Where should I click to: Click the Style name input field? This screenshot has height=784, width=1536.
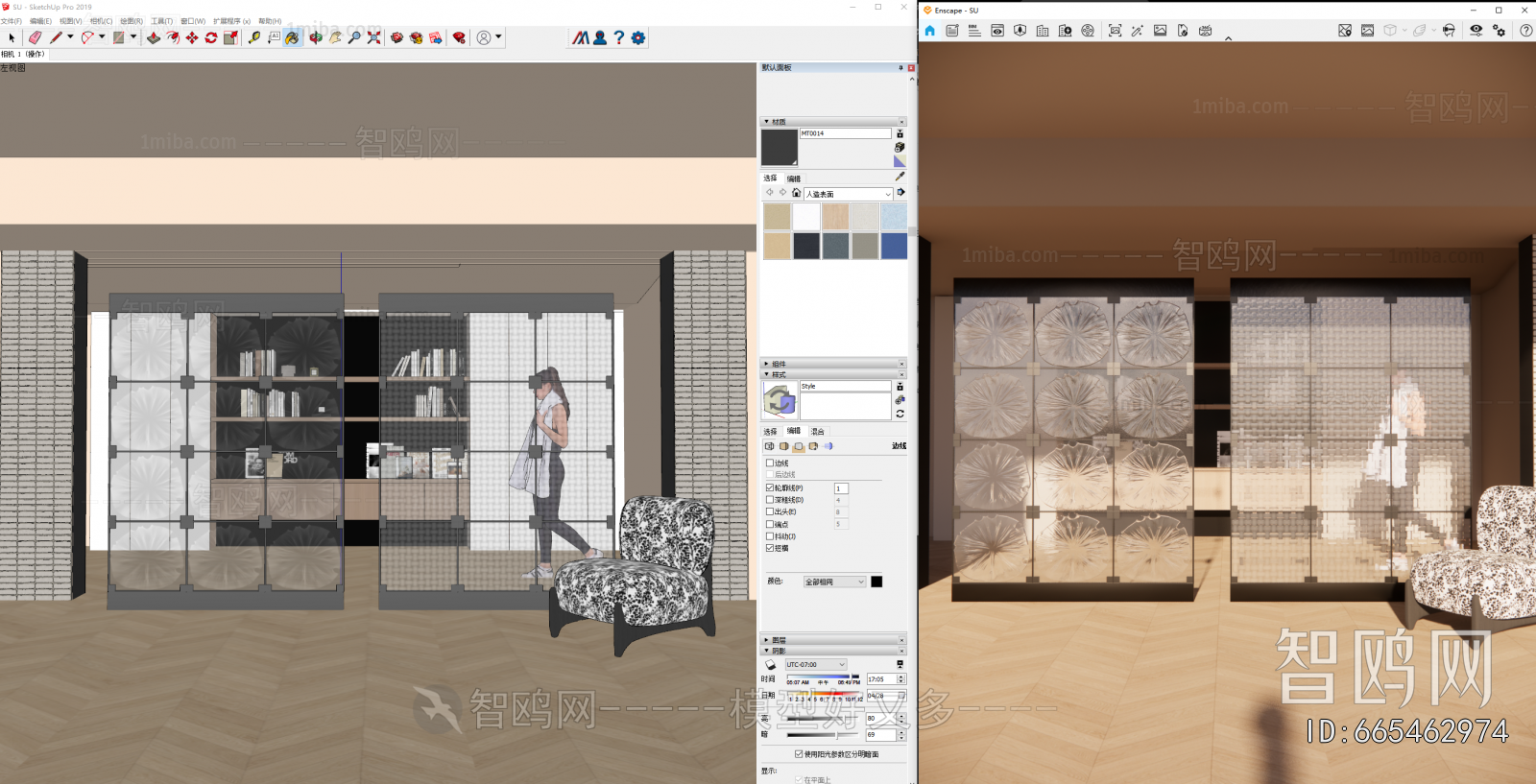(845, 386)
